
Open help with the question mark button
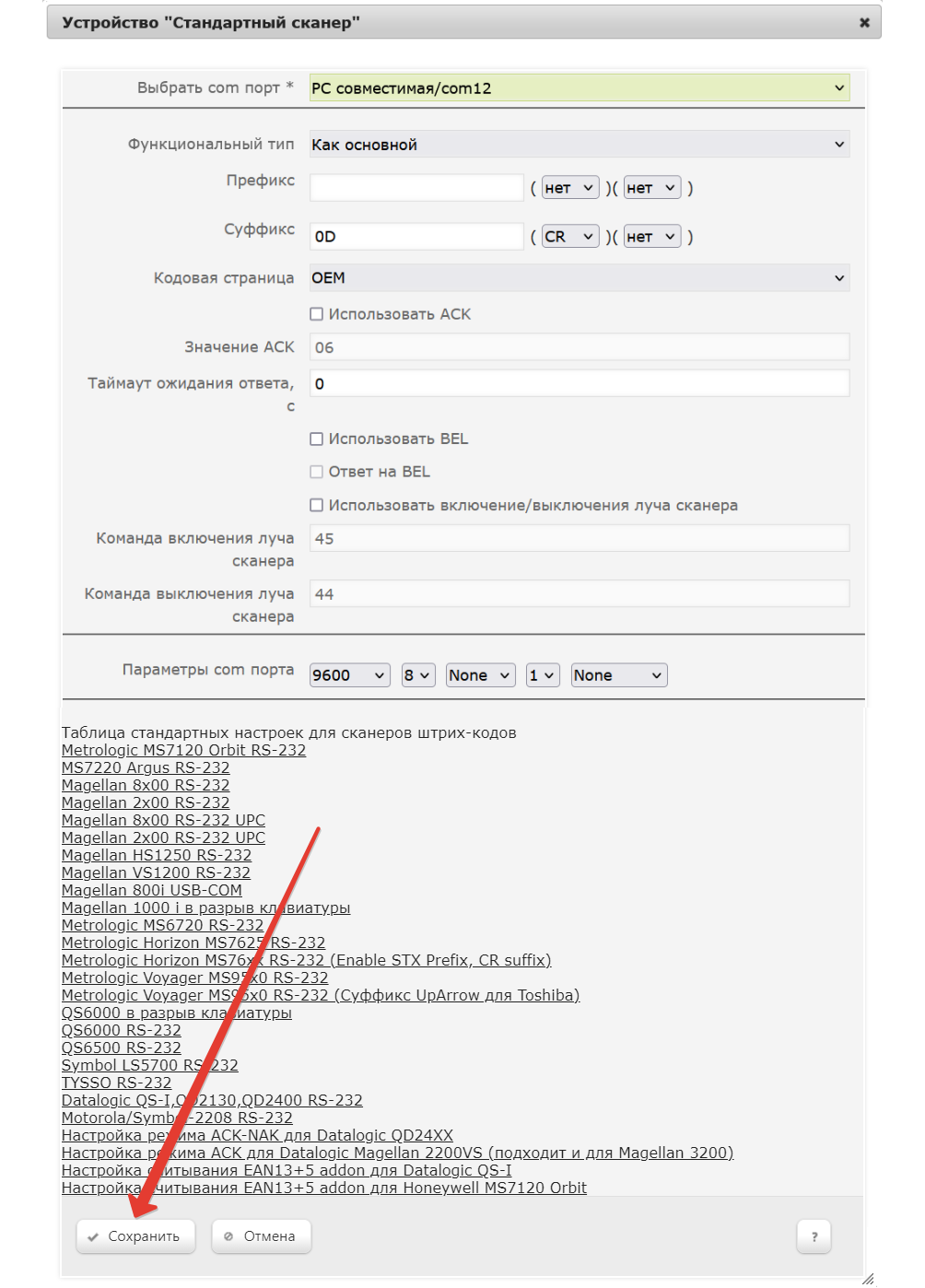click(x=814, y=1236)
